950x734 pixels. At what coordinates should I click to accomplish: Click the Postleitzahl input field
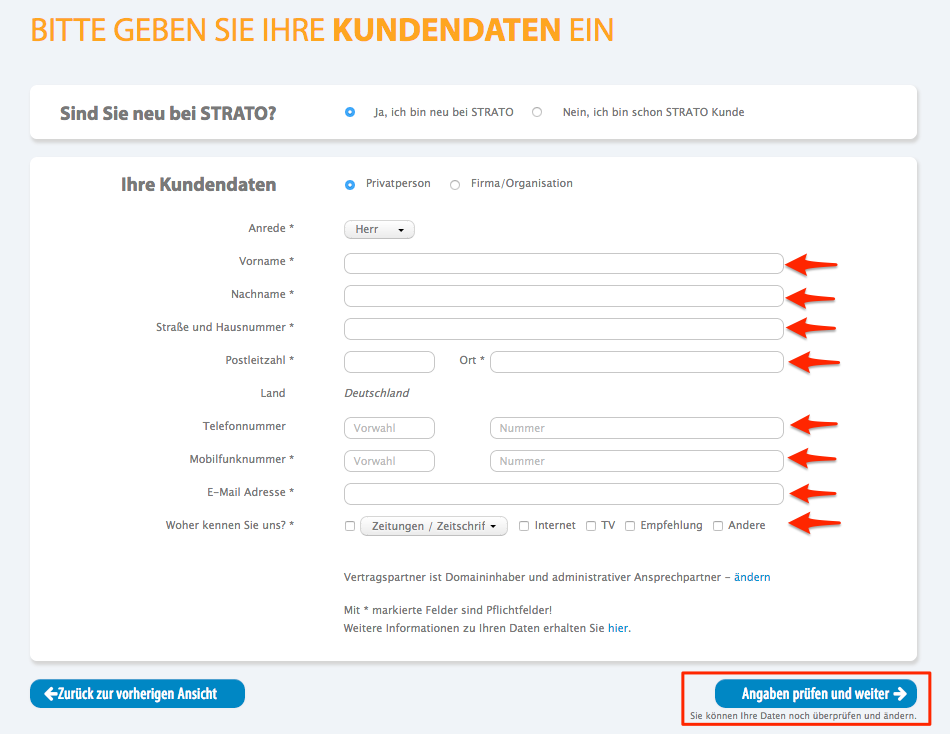pyautogui.click(x=389, y=362)
